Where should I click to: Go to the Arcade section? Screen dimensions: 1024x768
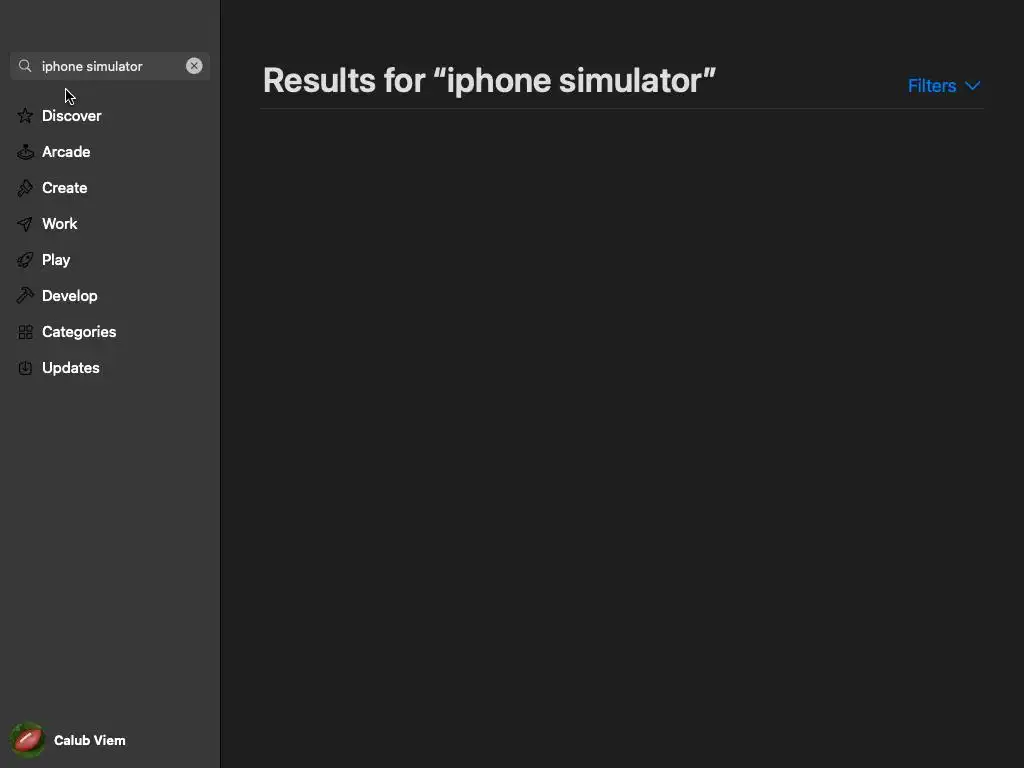(66, 152)
